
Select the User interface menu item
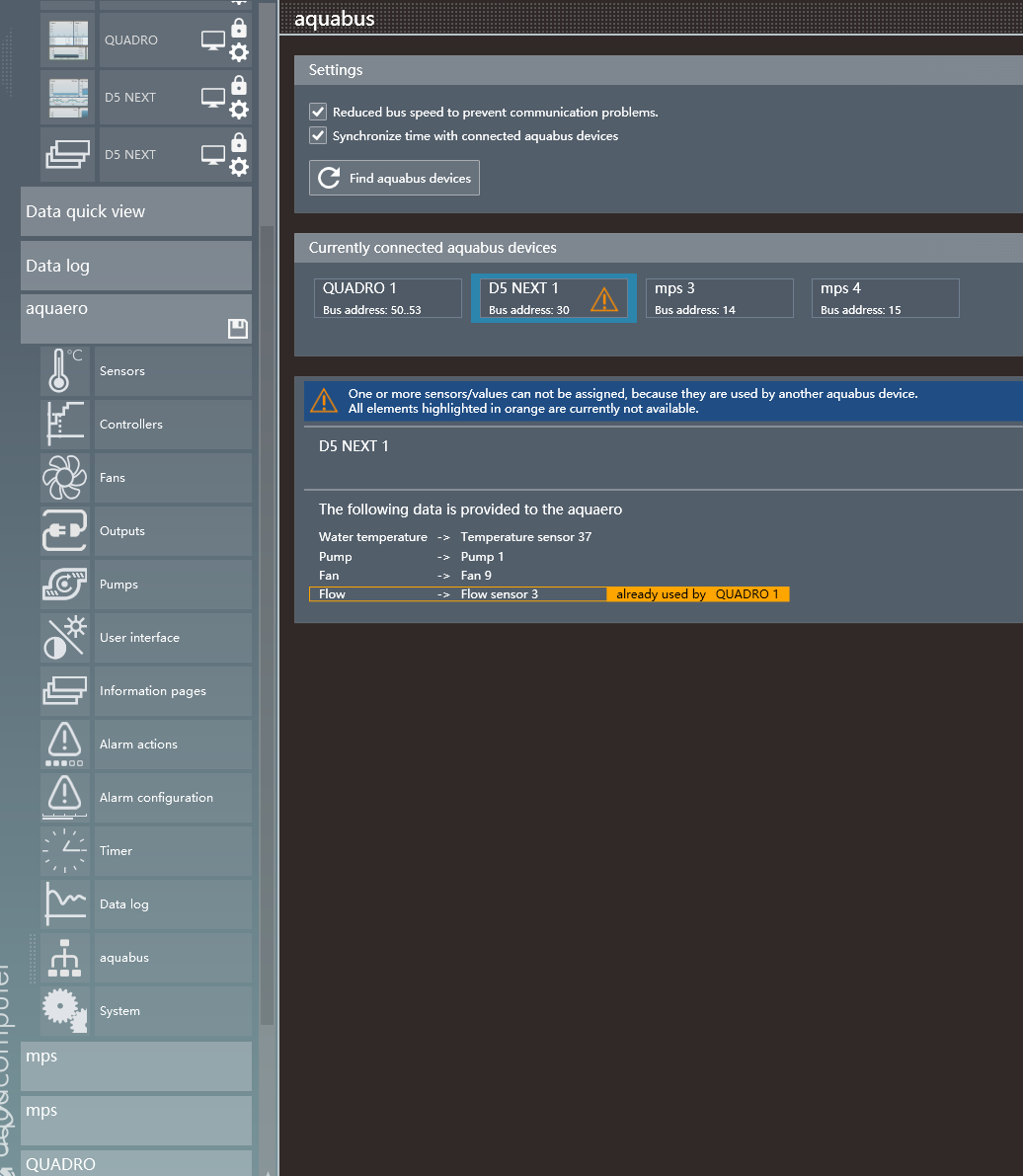pos(139,638)
